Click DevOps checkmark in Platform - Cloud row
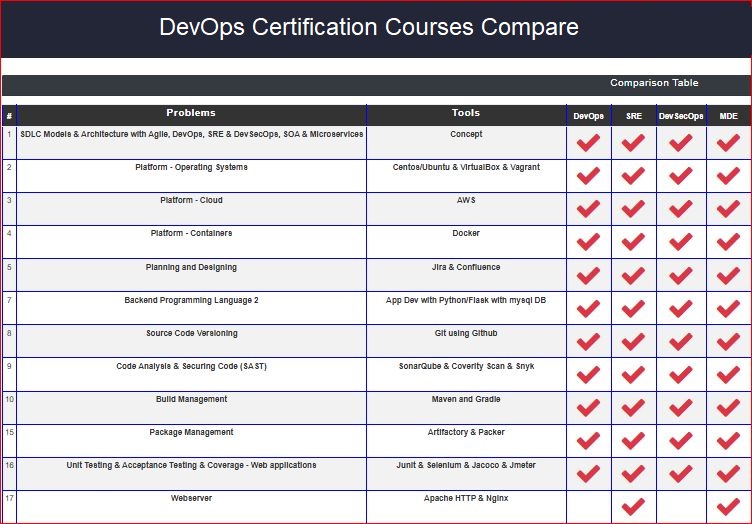Viewport: 752px width, 524px height. 589,209
